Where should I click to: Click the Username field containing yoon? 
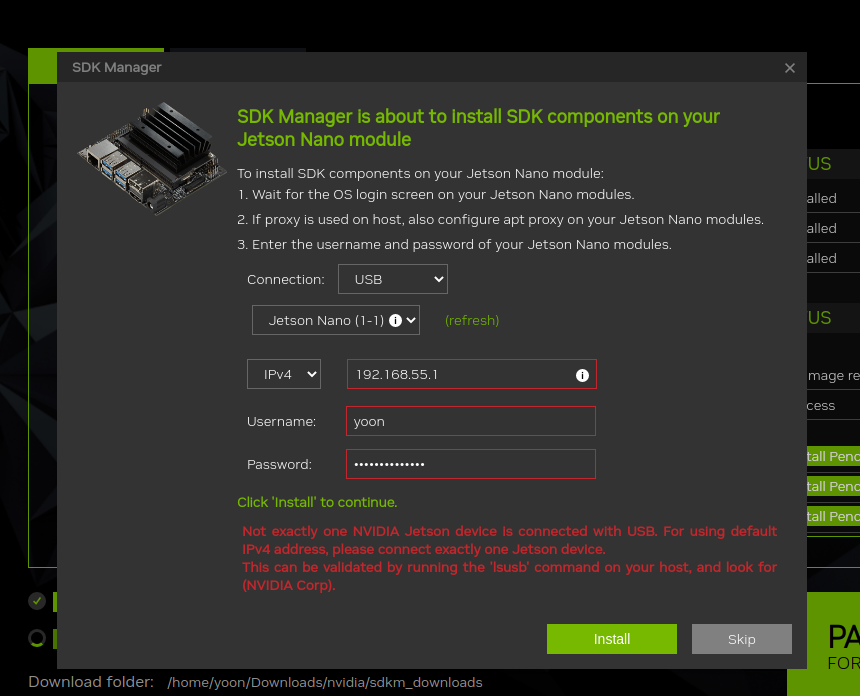(471, 421)
